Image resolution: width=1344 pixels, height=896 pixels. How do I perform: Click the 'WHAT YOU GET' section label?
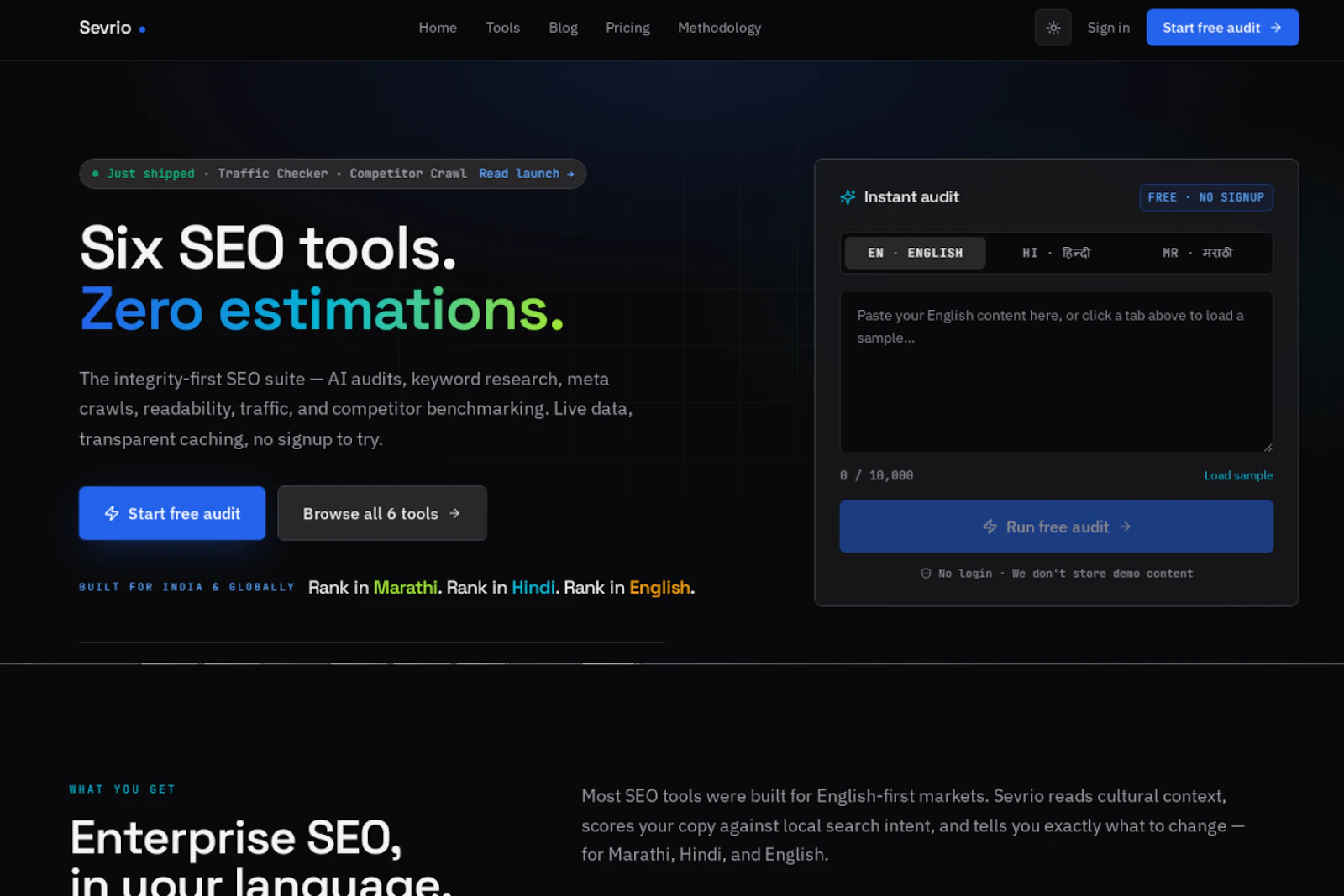[123, 789]
